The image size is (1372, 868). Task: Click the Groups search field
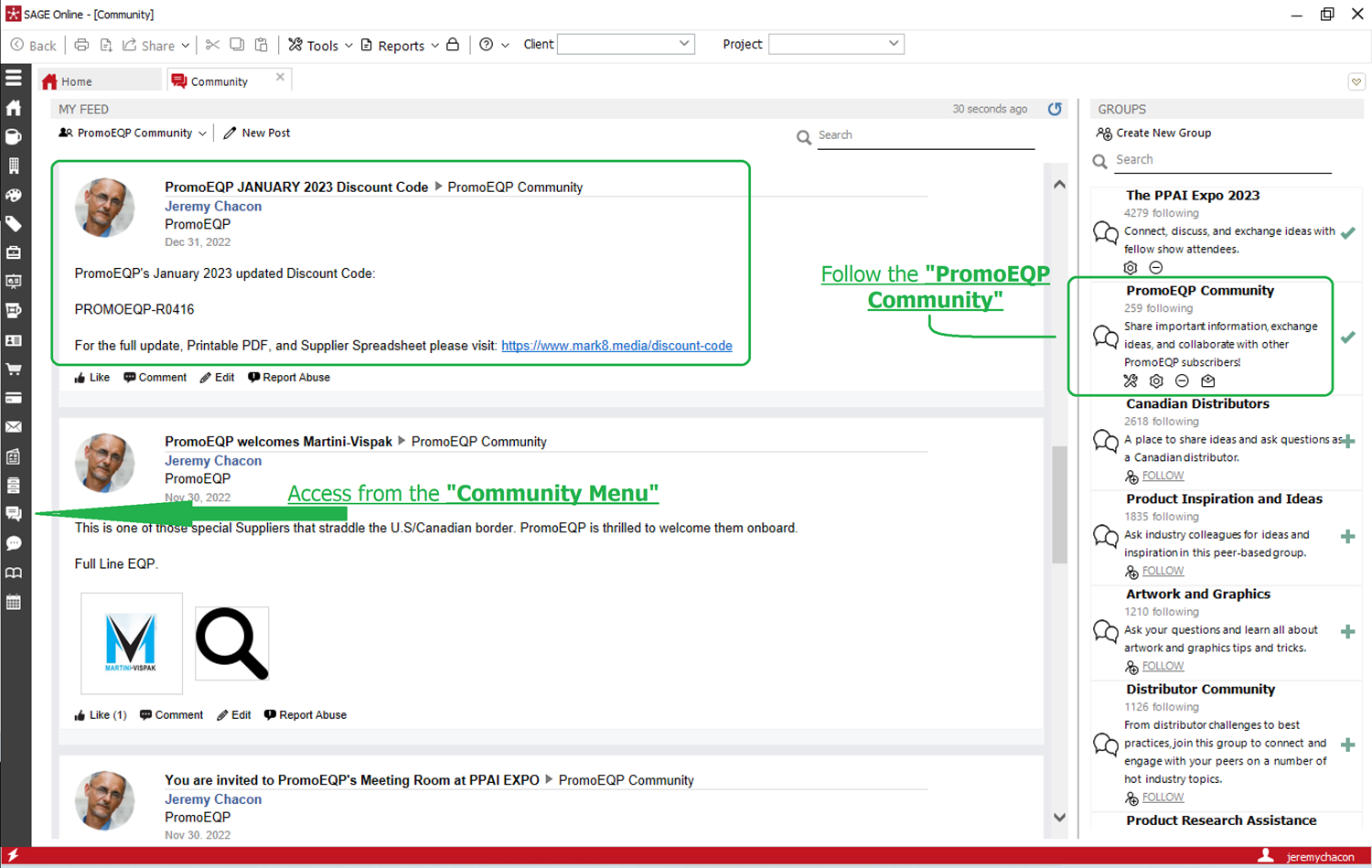[x=1223, y=160]
